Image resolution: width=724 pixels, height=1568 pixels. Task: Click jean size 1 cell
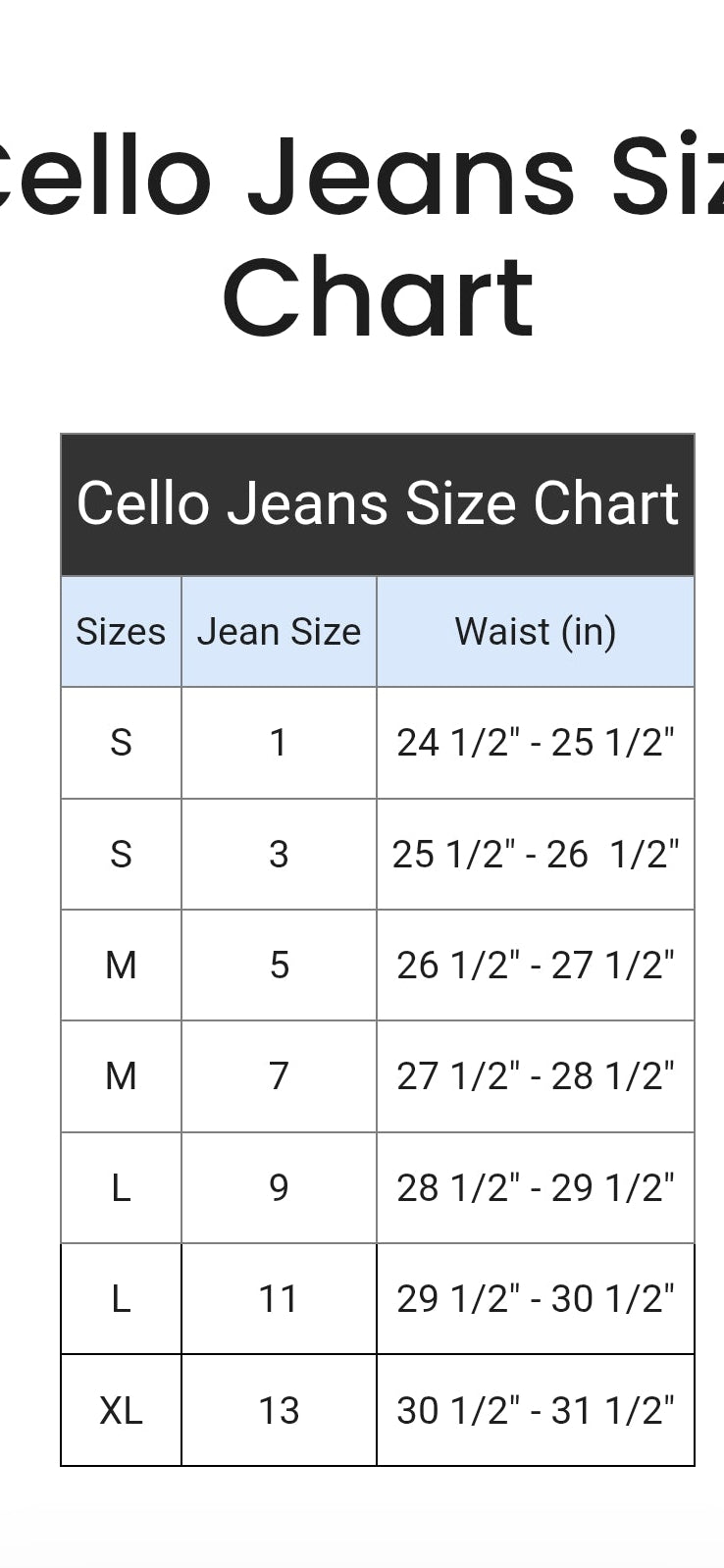point(280,743)
